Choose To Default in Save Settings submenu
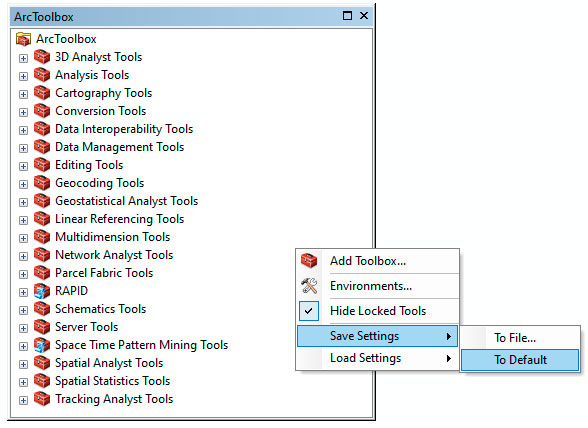Screen dimensions: 588x428 tap(520, 360)
